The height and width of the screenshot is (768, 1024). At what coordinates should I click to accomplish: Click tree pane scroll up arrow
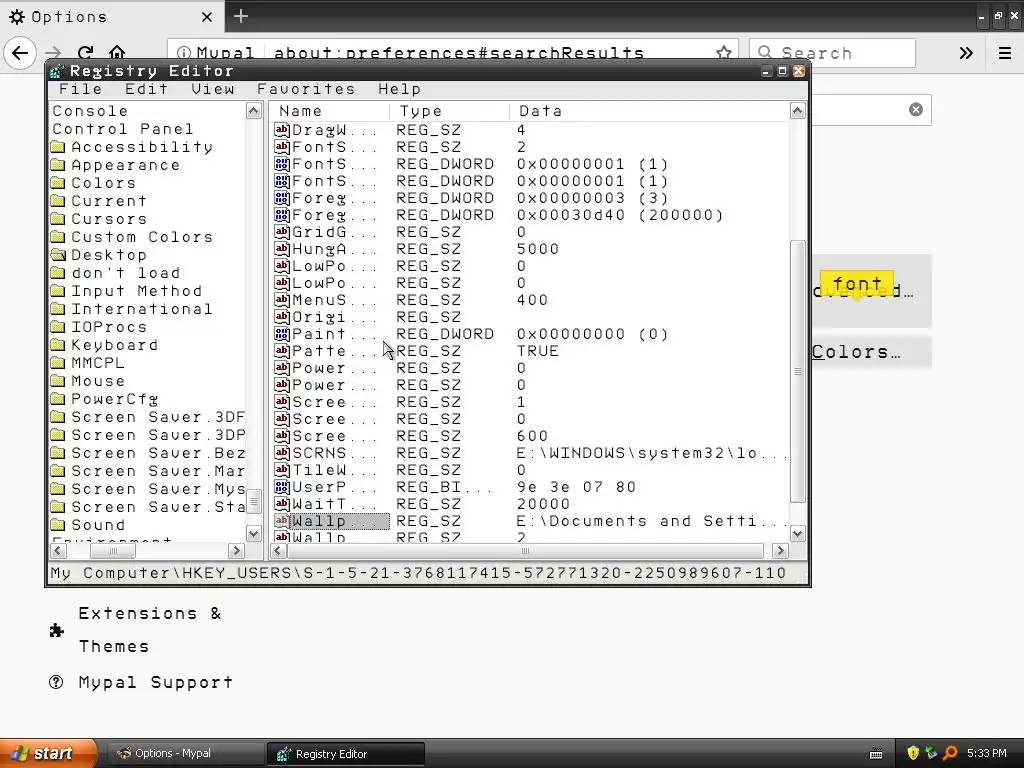(254, 111)
